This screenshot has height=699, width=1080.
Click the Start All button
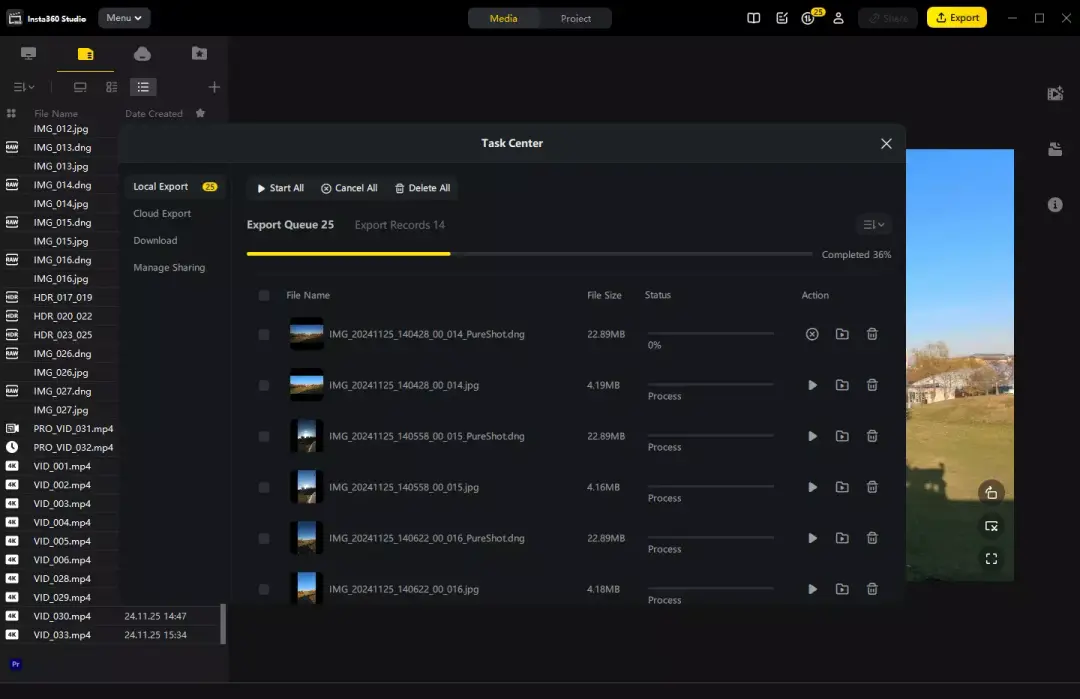(x=280, y=188)
